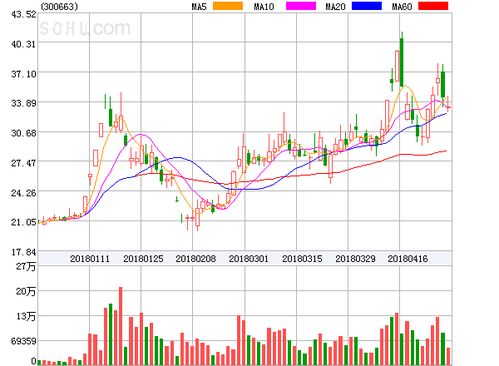Select the 20180111 date marker

(x=90, y=259)
